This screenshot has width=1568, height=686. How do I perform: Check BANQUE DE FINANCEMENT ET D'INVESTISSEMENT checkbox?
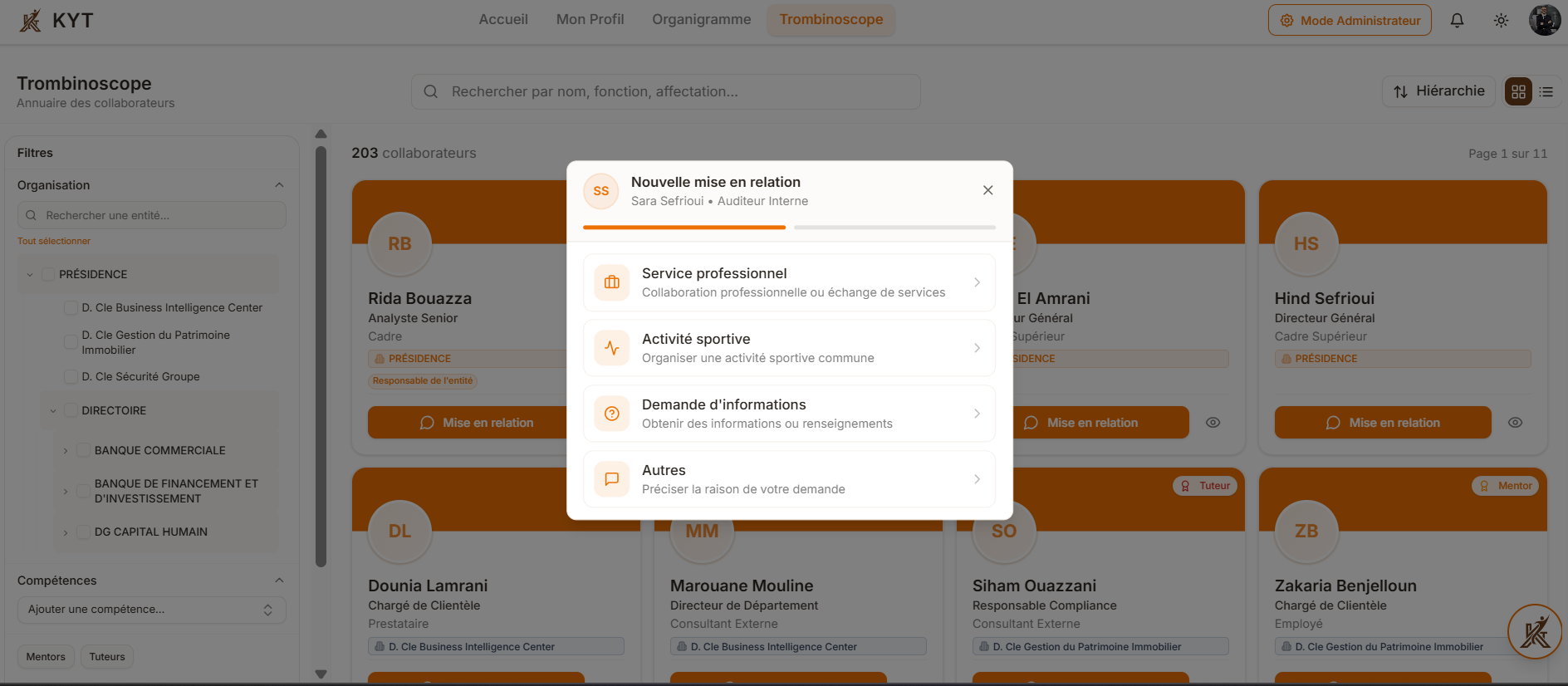pyautogui.click(x=83, y=491)
